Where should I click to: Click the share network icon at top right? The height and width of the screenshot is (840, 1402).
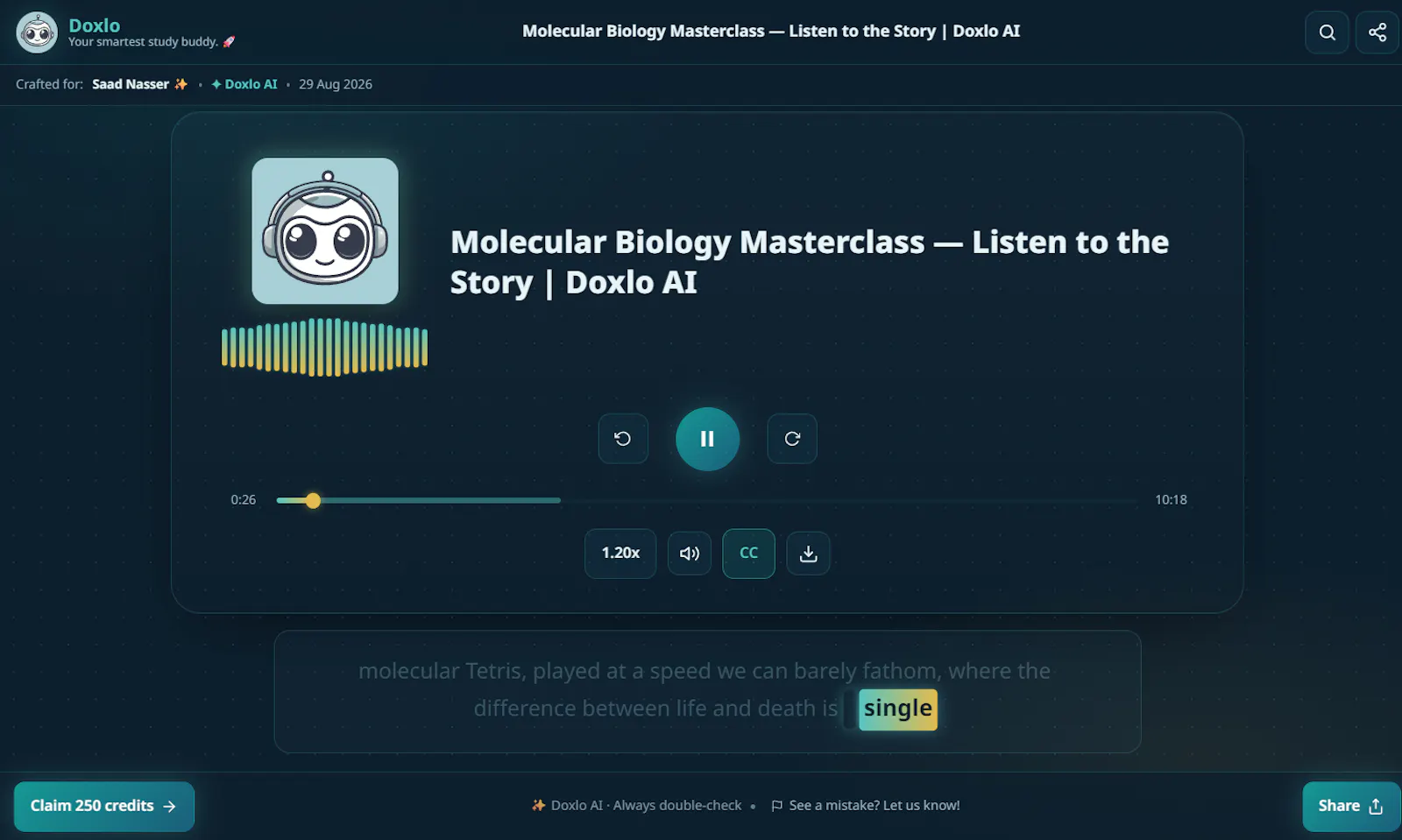click(1377, 32)
